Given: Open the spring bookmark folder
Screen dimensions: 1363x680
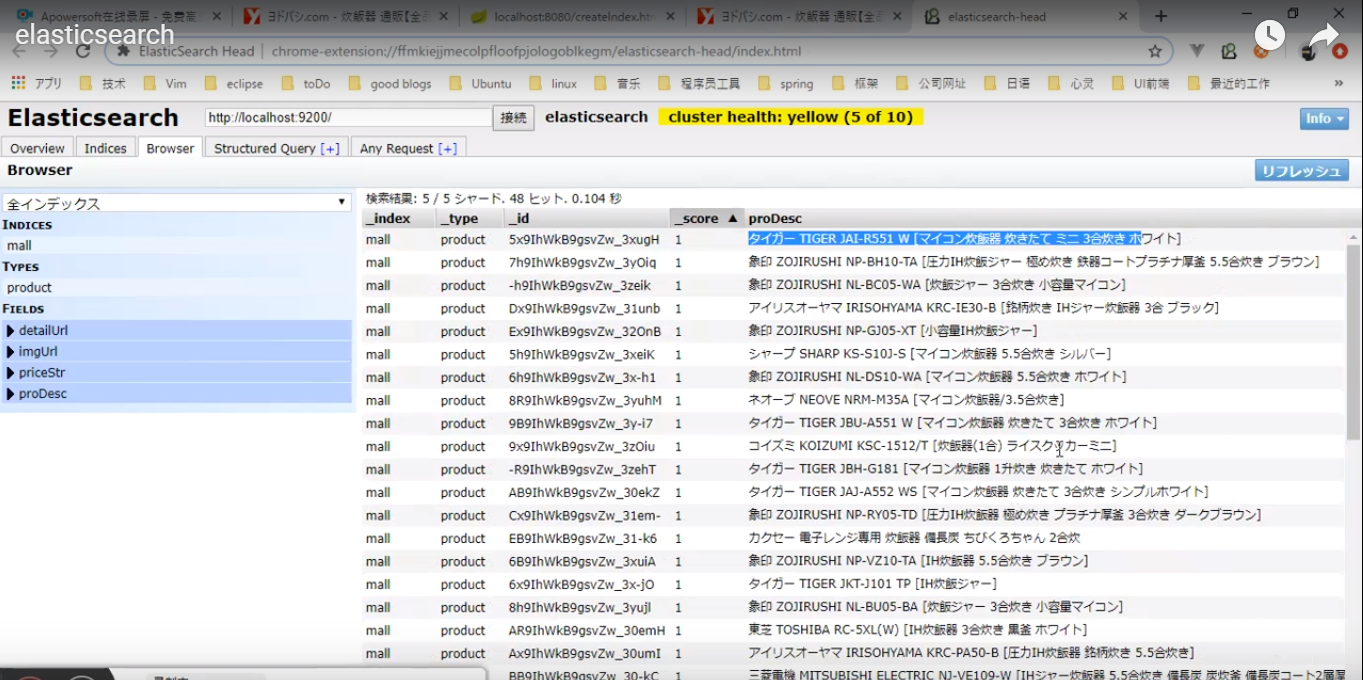Looking at the screenshot, I should click(786, 84).
